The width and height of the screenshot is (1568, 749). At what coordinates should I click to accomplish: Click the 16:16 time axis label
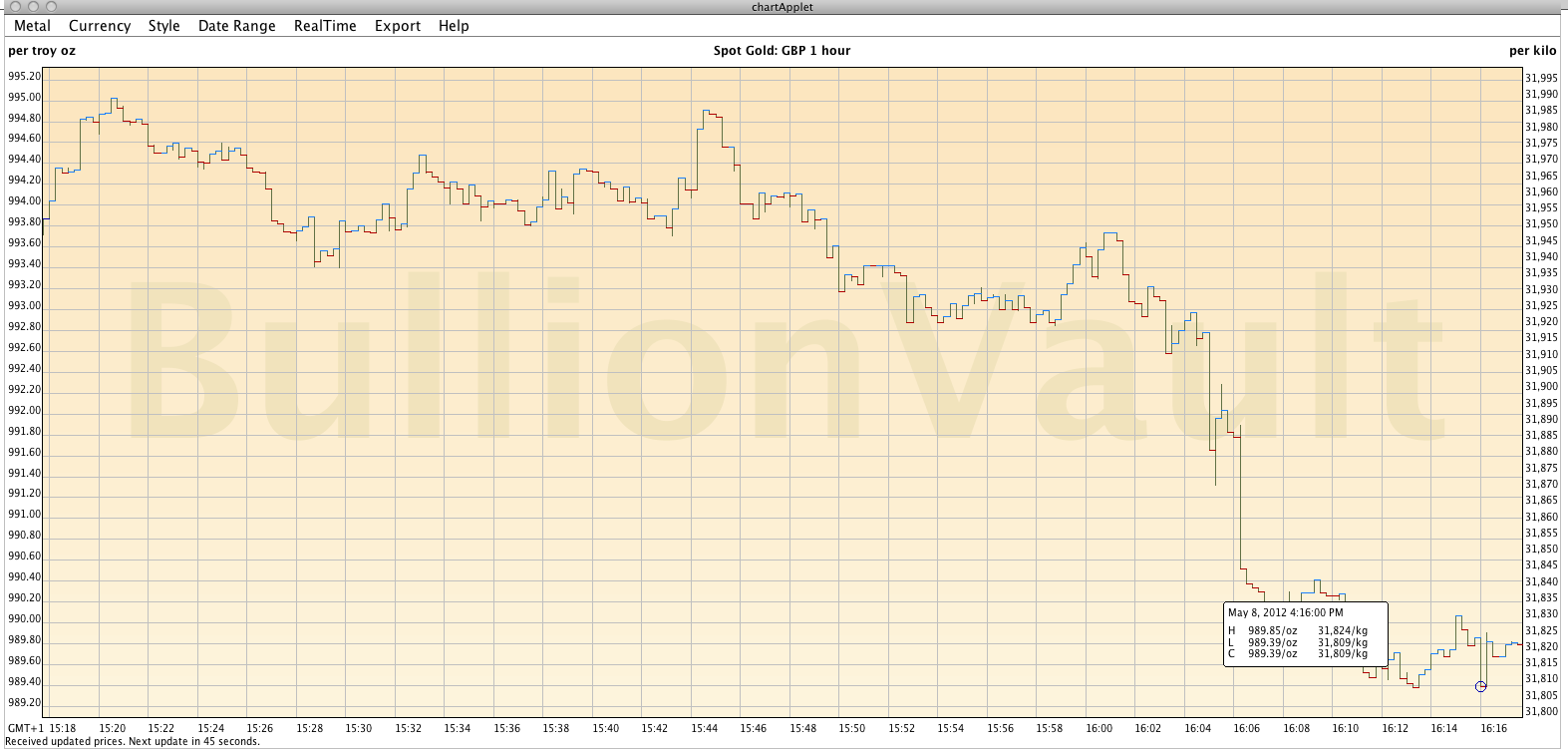[x=1494, y=729]
